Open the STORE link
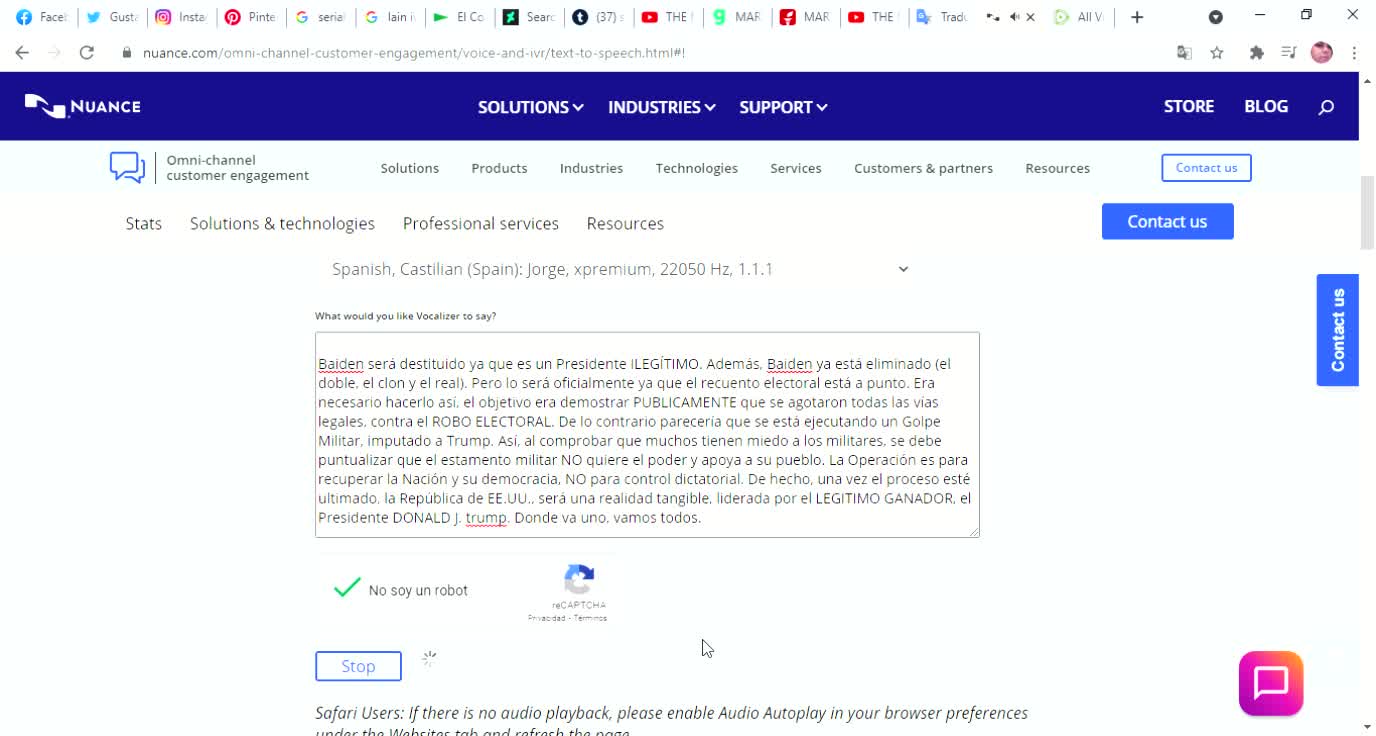The image size is (1376, 736). (1189, 106)
